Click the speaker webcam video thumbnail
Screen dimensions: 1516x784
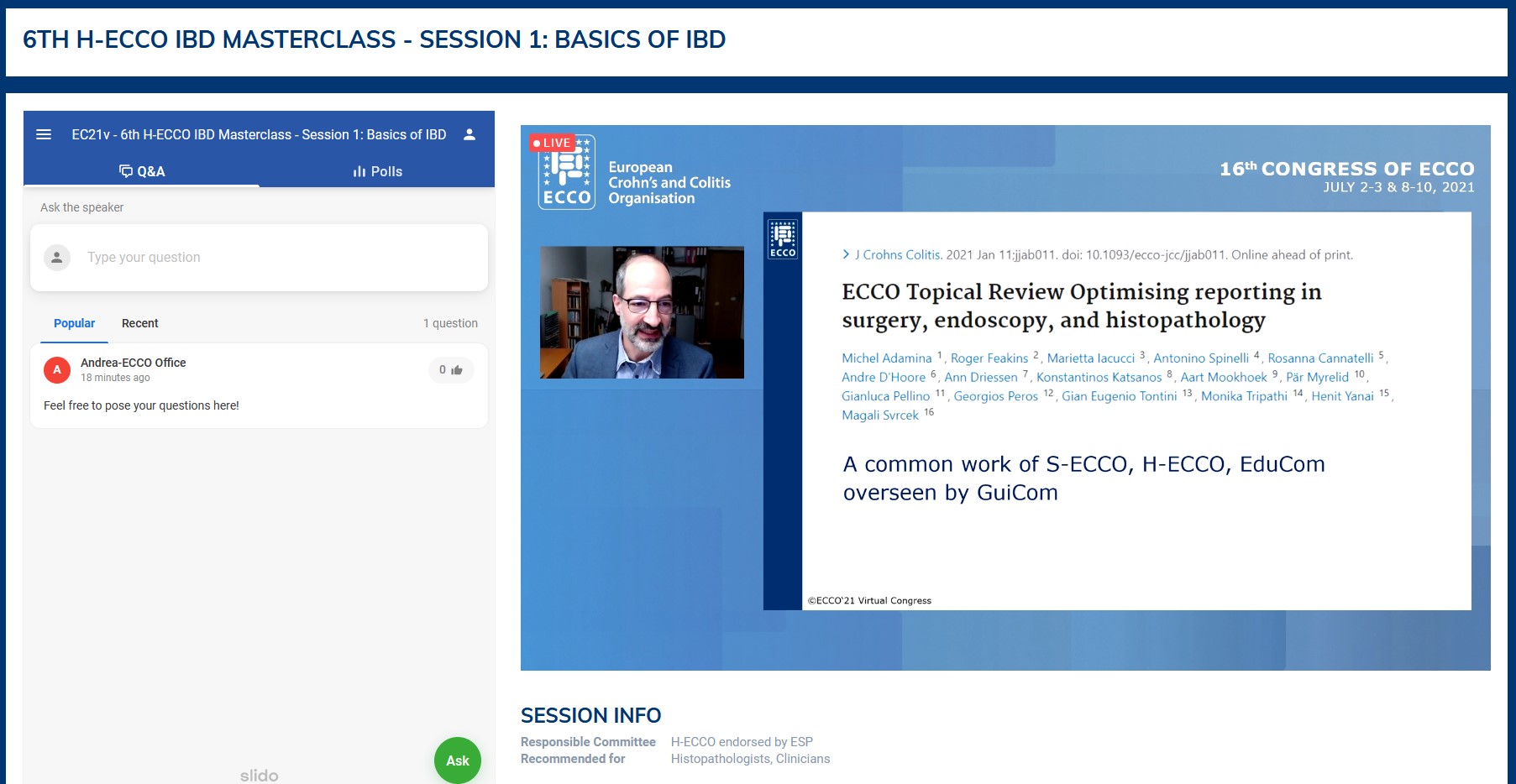(x=642, y=312)
